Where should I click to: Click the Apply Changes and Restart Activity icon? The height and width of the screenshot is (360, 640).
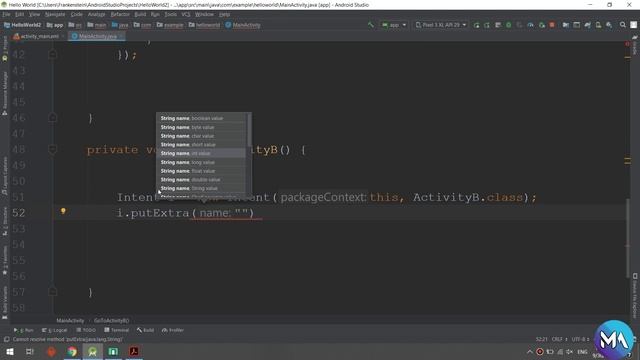pos(487,25)
